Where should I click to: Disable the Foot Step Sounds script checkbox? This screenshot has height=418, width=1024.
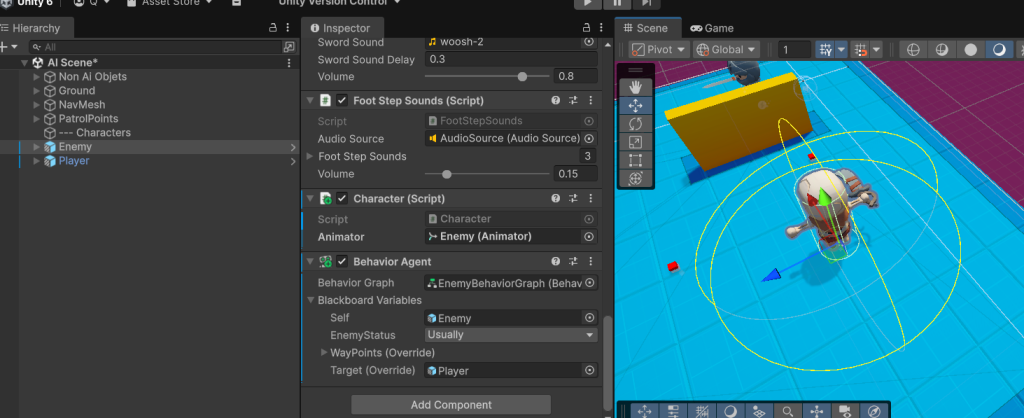[342, 100]
